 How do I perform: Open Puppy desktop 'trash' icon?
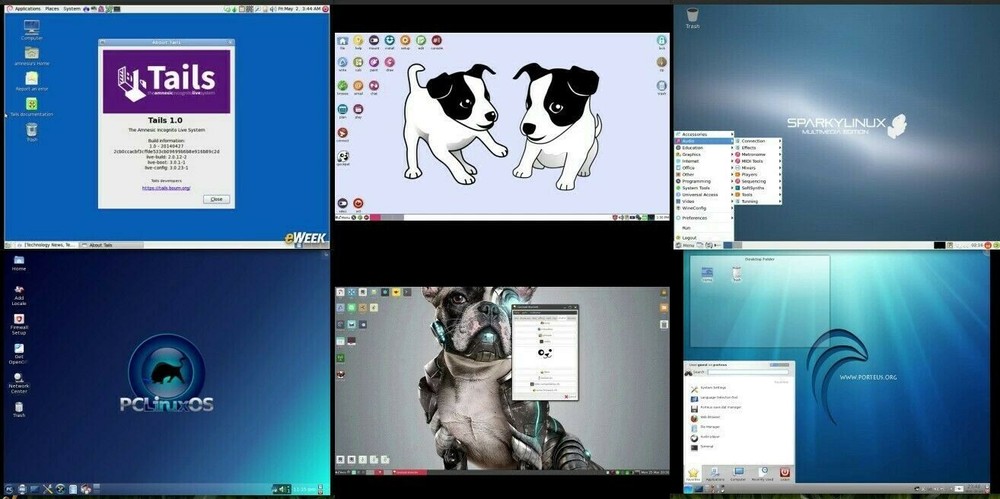[661, 86]
